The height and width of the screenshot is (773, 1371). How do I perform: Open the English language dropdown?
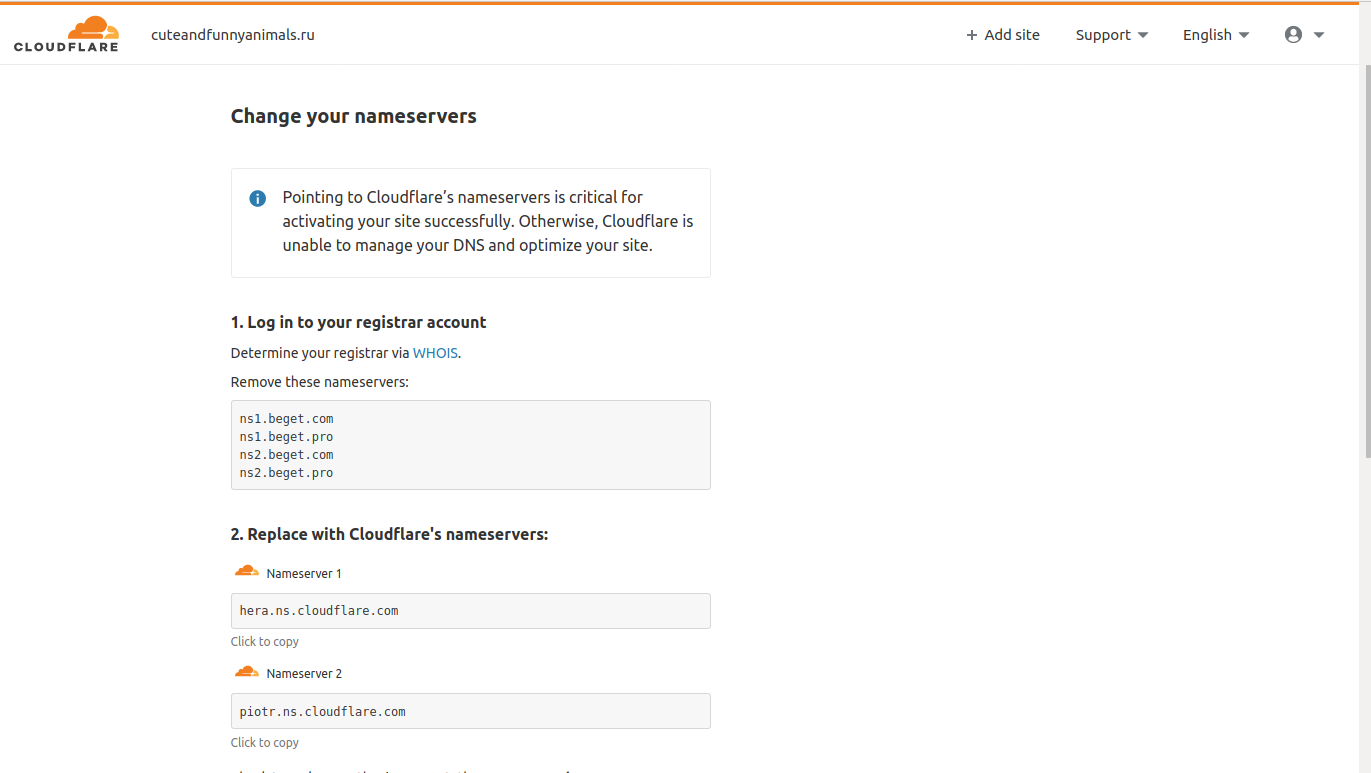click(1215, 35)
